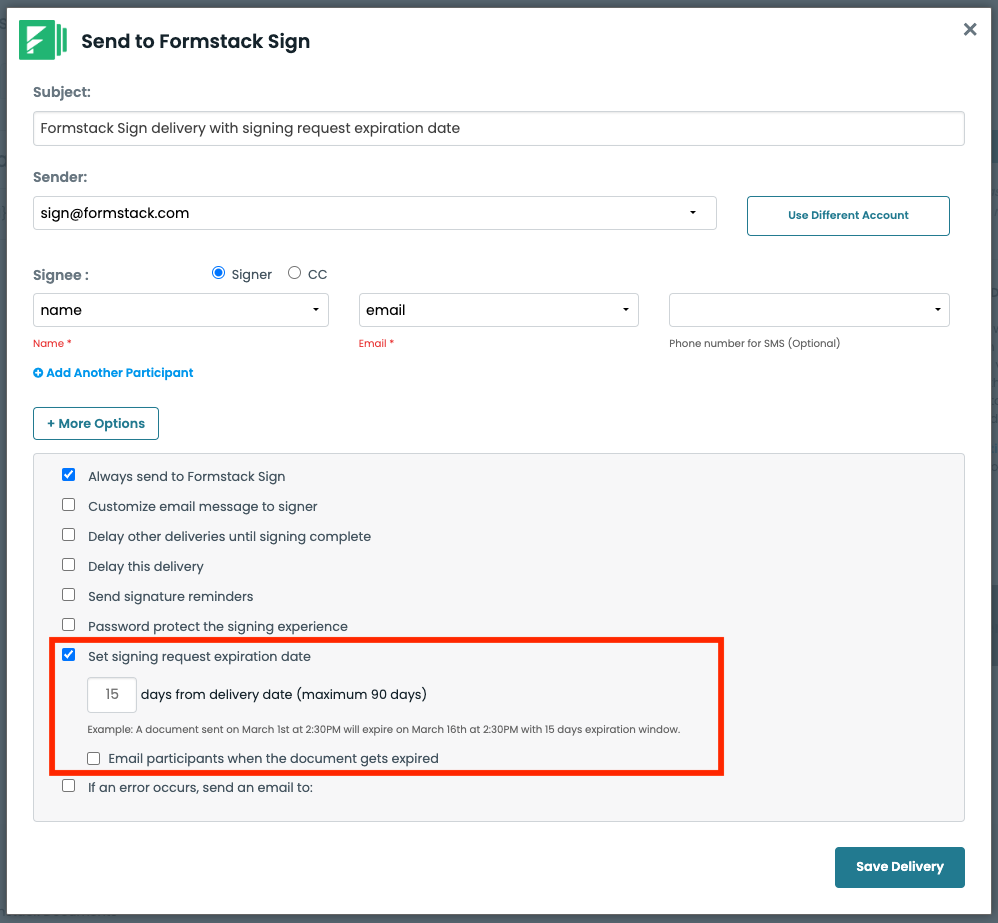Open the Phone number for SMS dropdown
This screenshot has width=998, height=923.
point(809,310)
